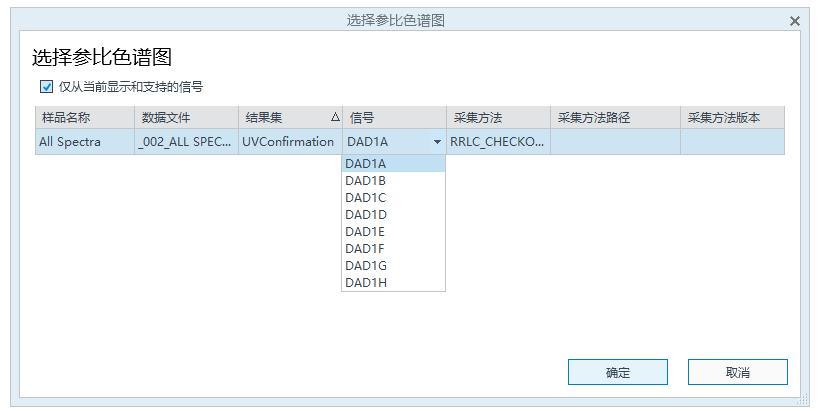Sort by the 结果集 column header
The image size is (820, 411).
point(291,118)
